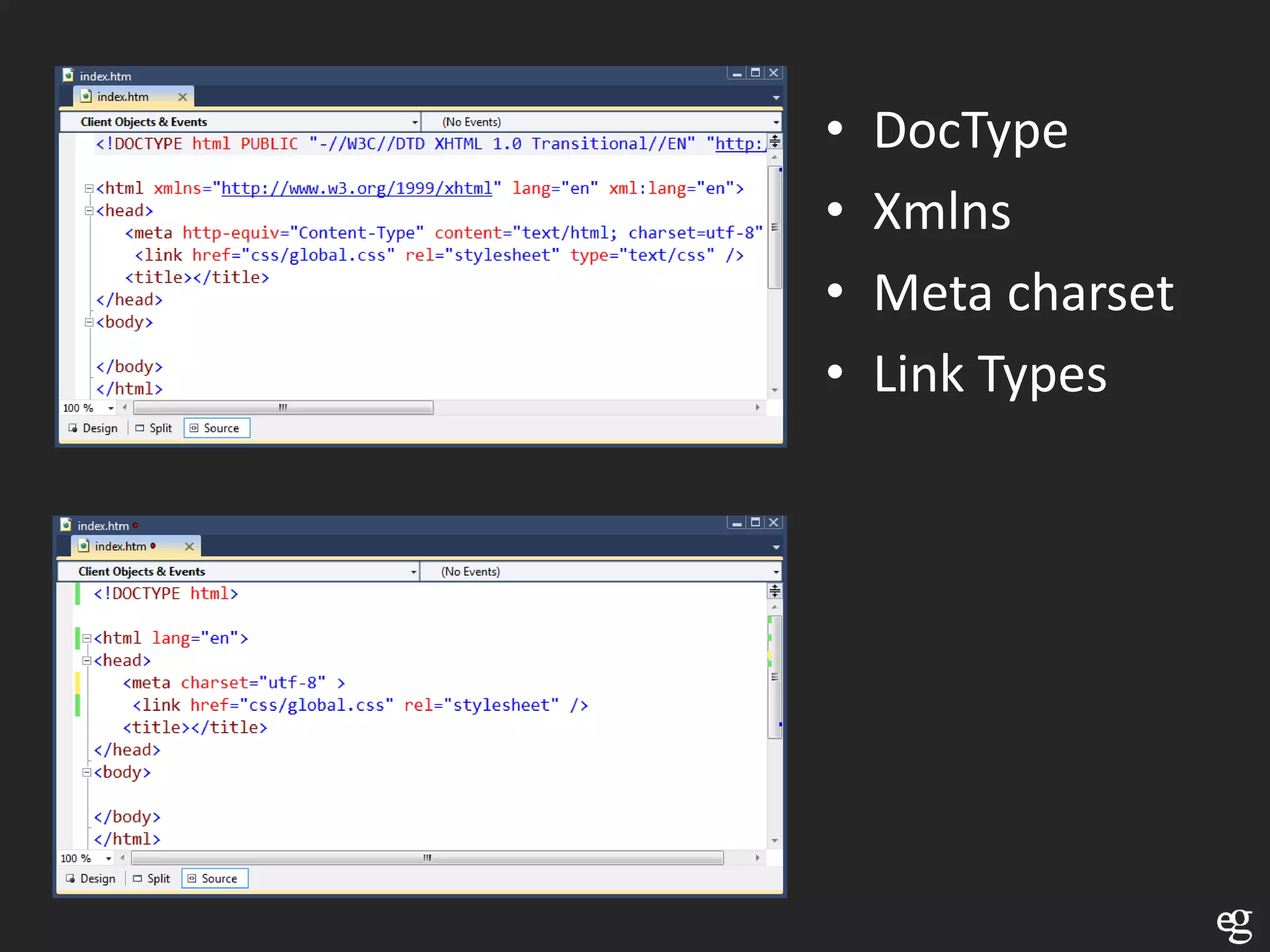
Task: Close the unsaved index.htm tab in bottom window
Action: tap(189, 546)
